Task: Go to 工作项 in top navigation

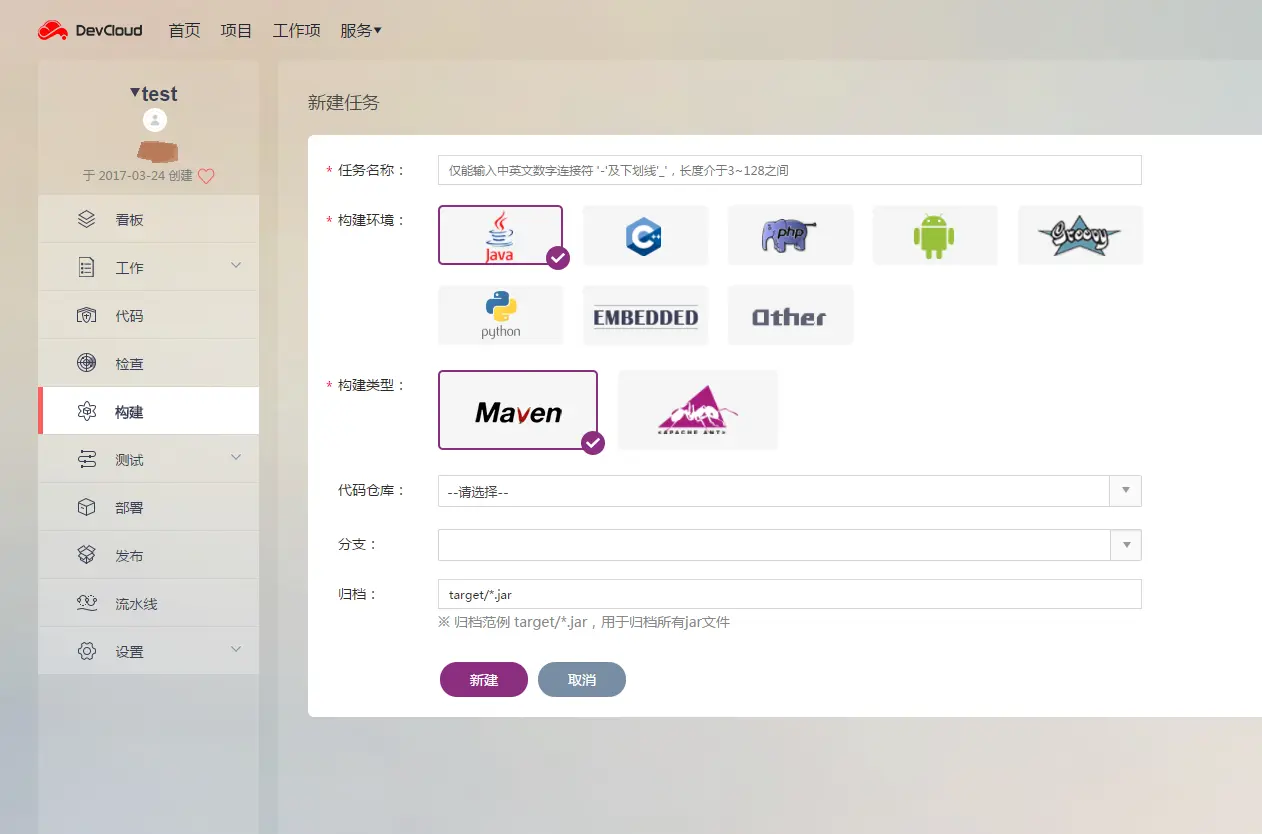Action: click(x=296, y=31)
